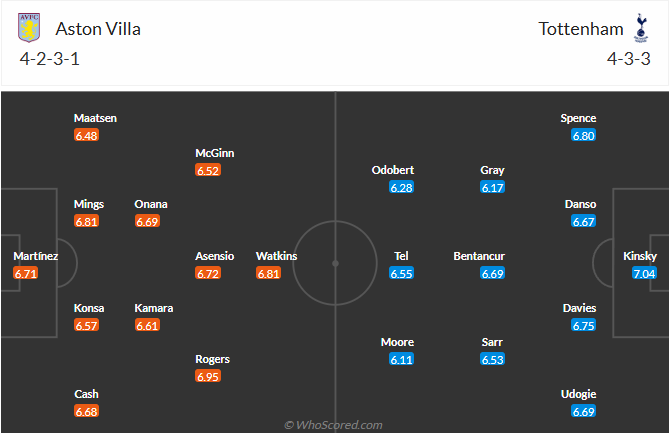Click the Aston Villa club crest
The width and height of the screenshot is (670, 433).
31,27
